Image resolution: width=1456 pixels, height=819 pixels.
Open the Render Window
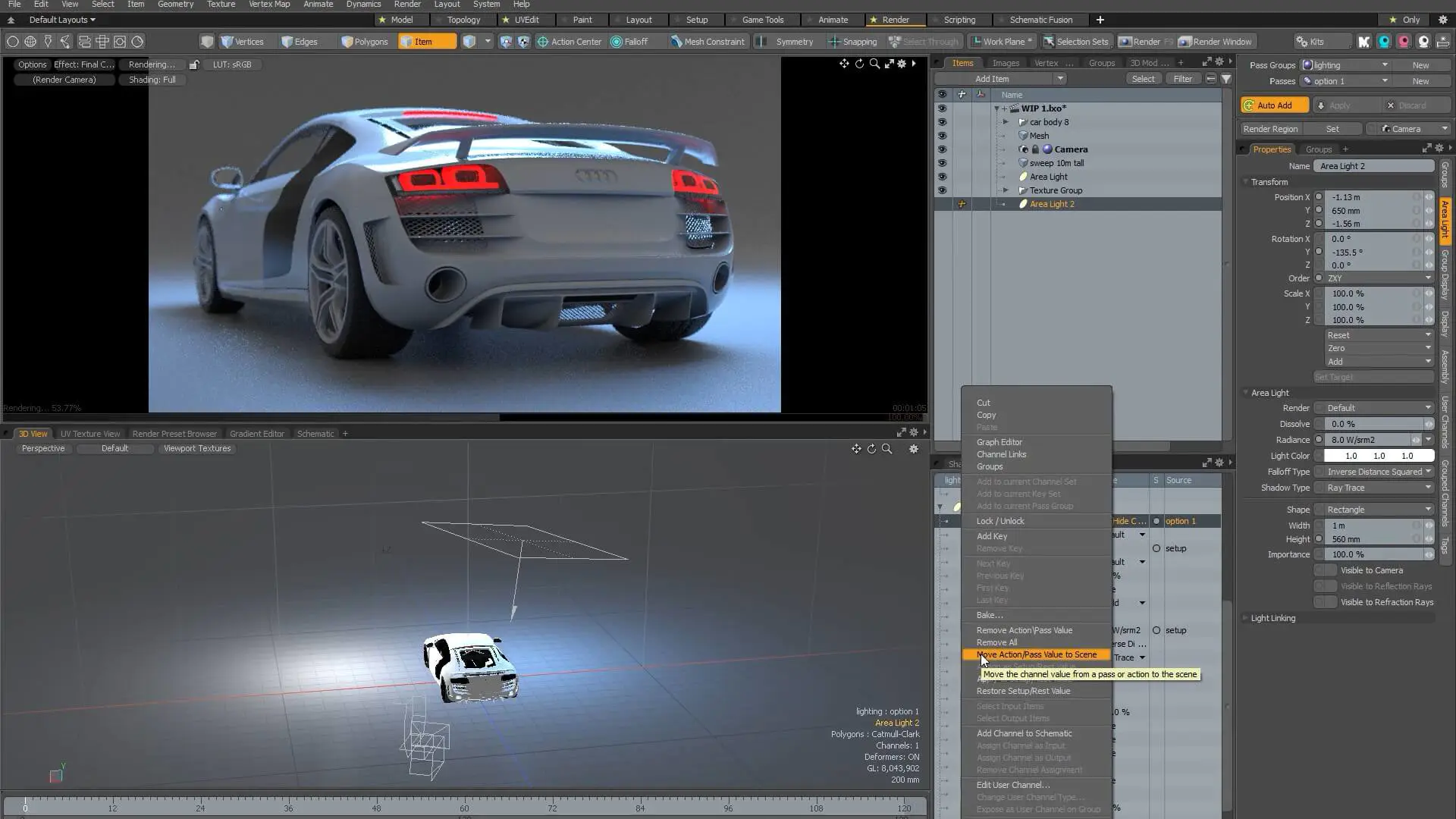coord(1216,42)
